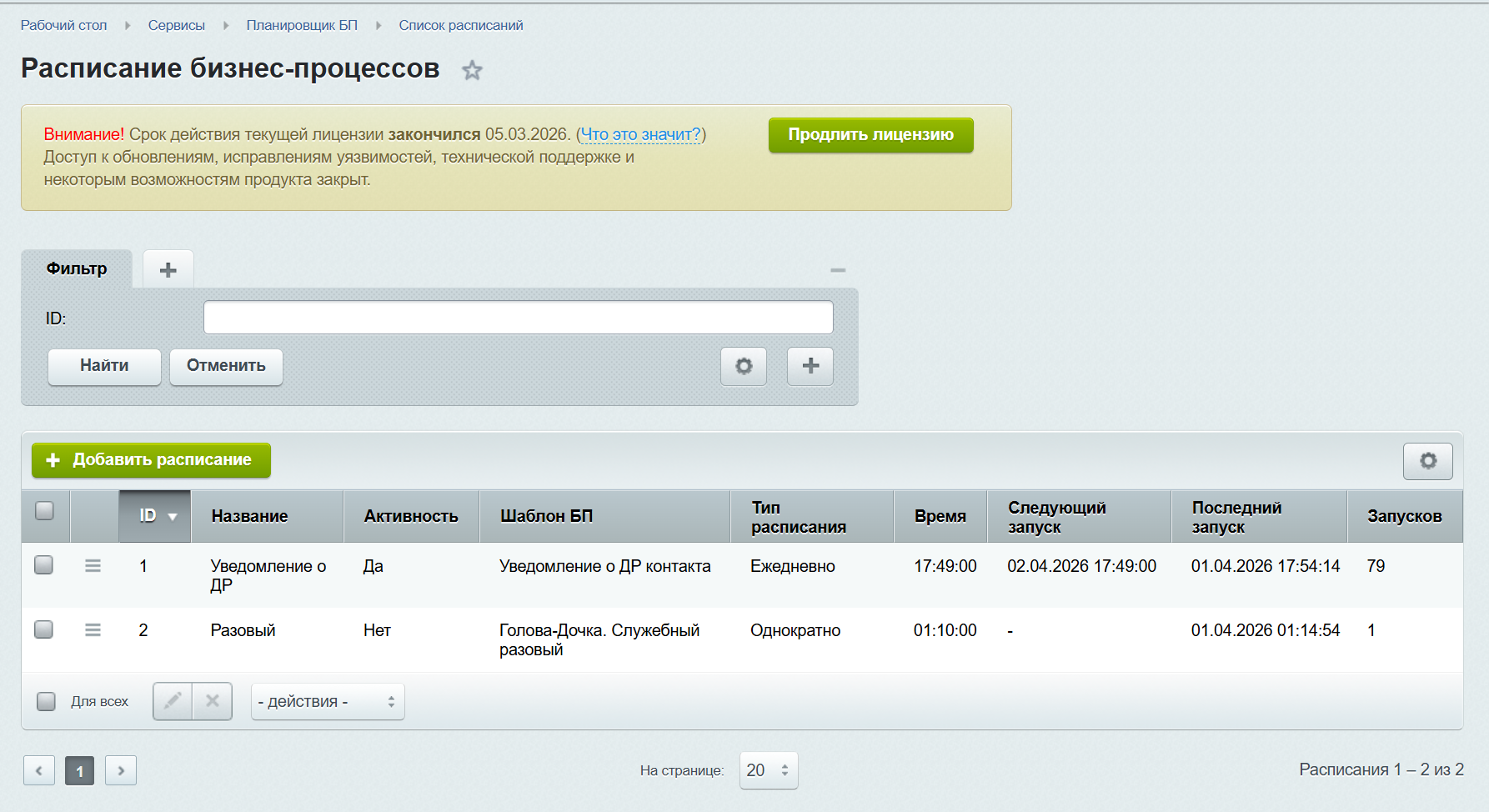Open Планировщик БП breadcrumb
Screen dimensions: 1489x812
[x=302, y=25]
